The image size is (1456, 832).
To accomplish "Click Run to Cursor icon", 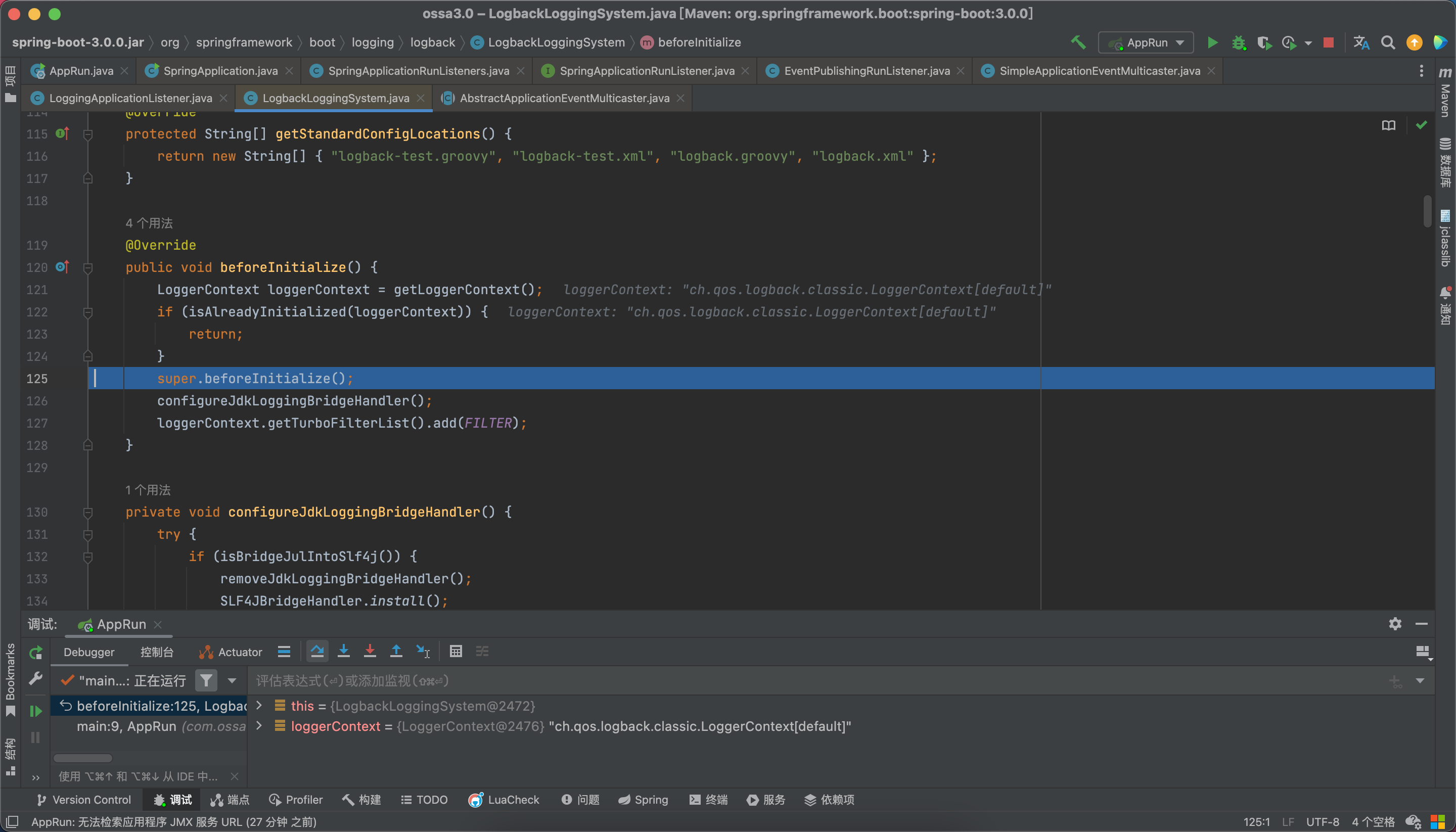I will point(423,652).
